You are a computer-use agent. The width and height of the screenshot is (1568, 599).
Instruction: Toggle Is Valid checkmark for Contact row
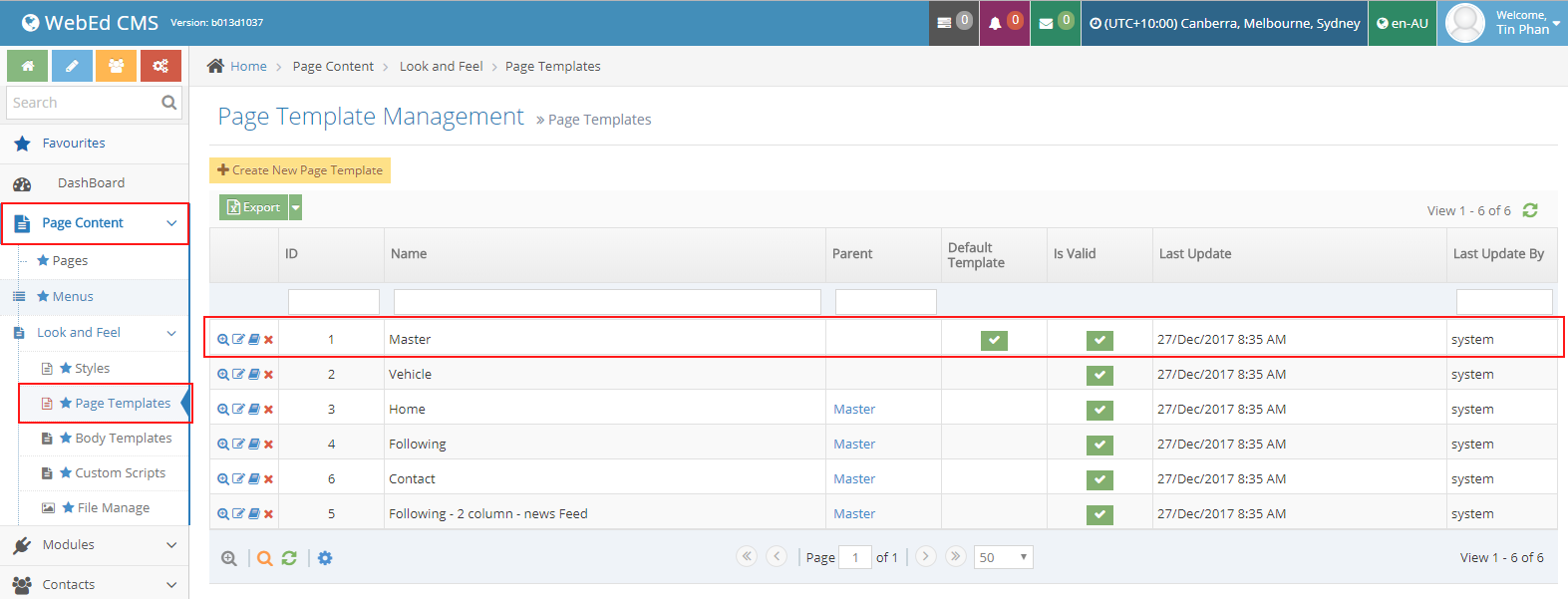[x=1099, y=479]
